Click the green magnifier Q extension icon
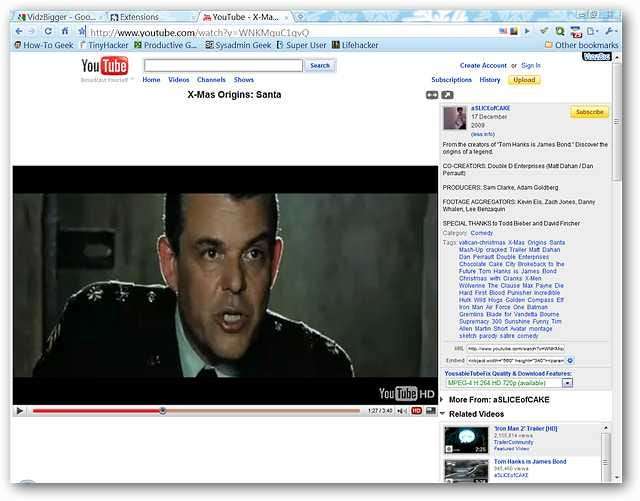The height and width of the screenshot is (501, 640). tap(560, 31)
